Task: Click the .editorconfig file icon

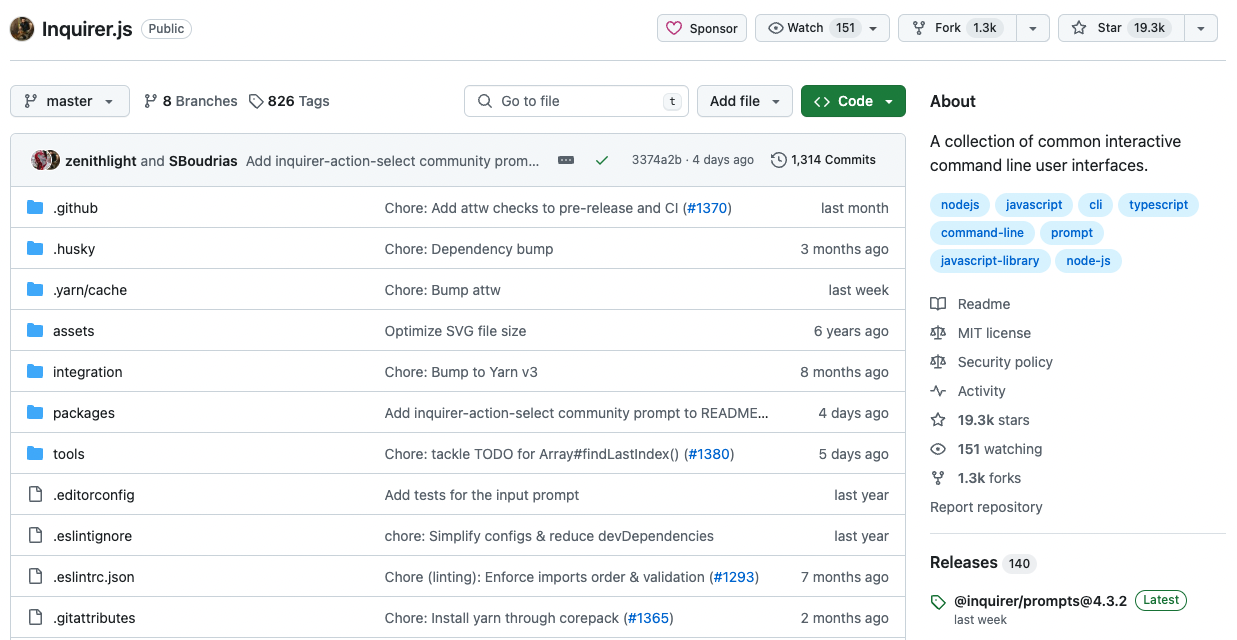Action: [35, 495]
